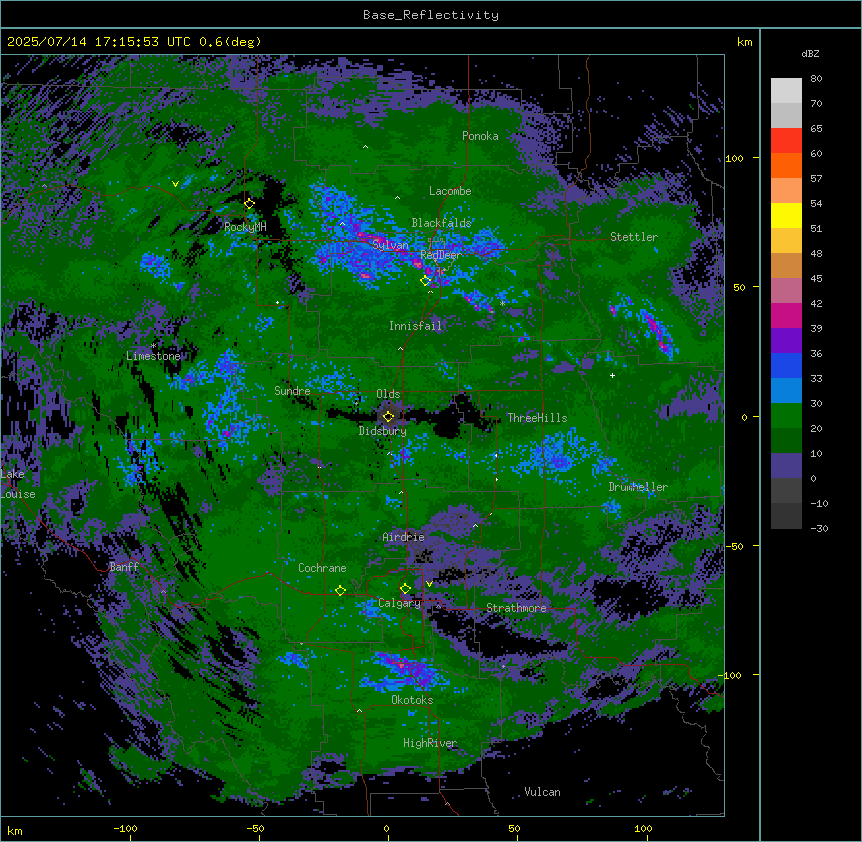Click the 100 tick on the right axis

tap(734, 158)
